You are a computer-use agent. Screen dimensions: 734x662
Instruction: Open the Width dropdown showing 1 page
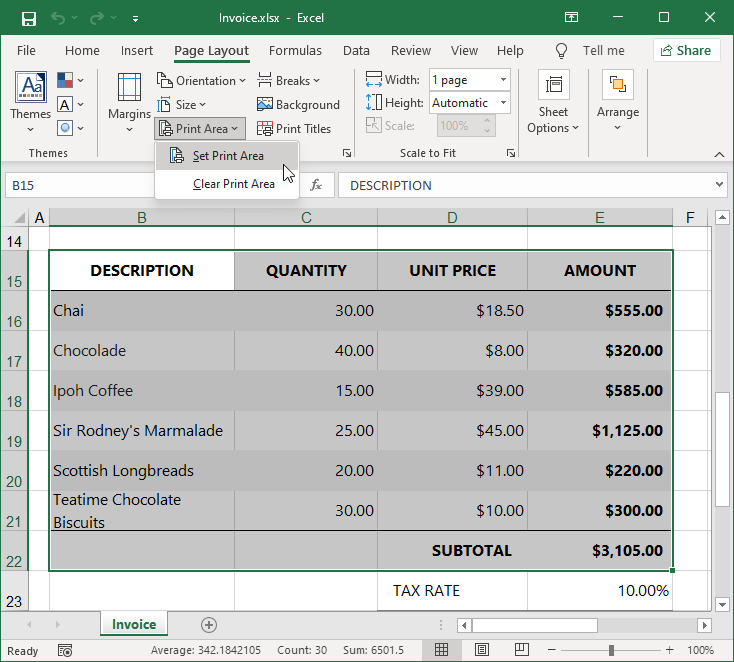point(503,80)
